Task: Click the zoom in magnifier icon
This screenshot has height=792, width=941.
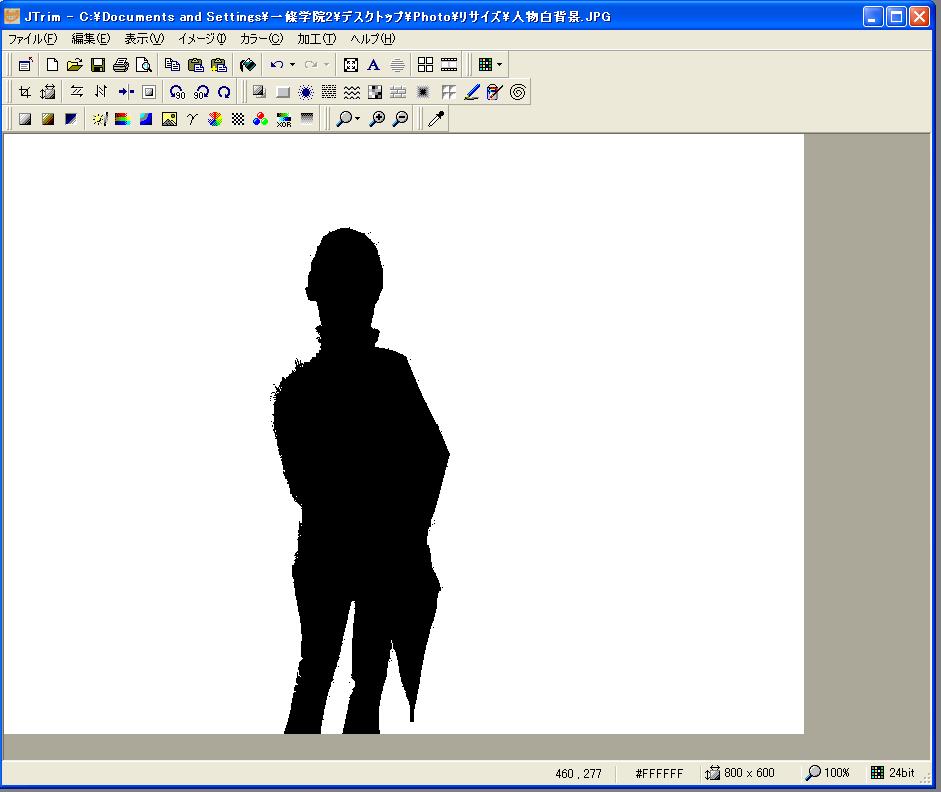Action: [x=377, y=119]
